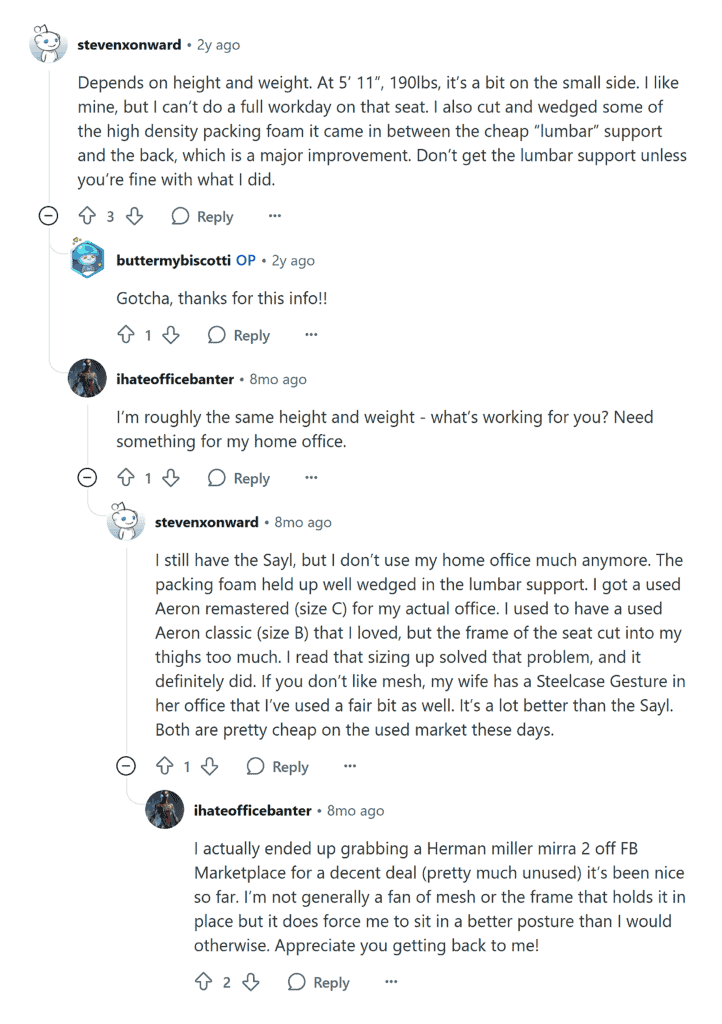Open more options on the Mirra 2 comment
Screen dimensions: 722x1024
click(x=391, y=982)
